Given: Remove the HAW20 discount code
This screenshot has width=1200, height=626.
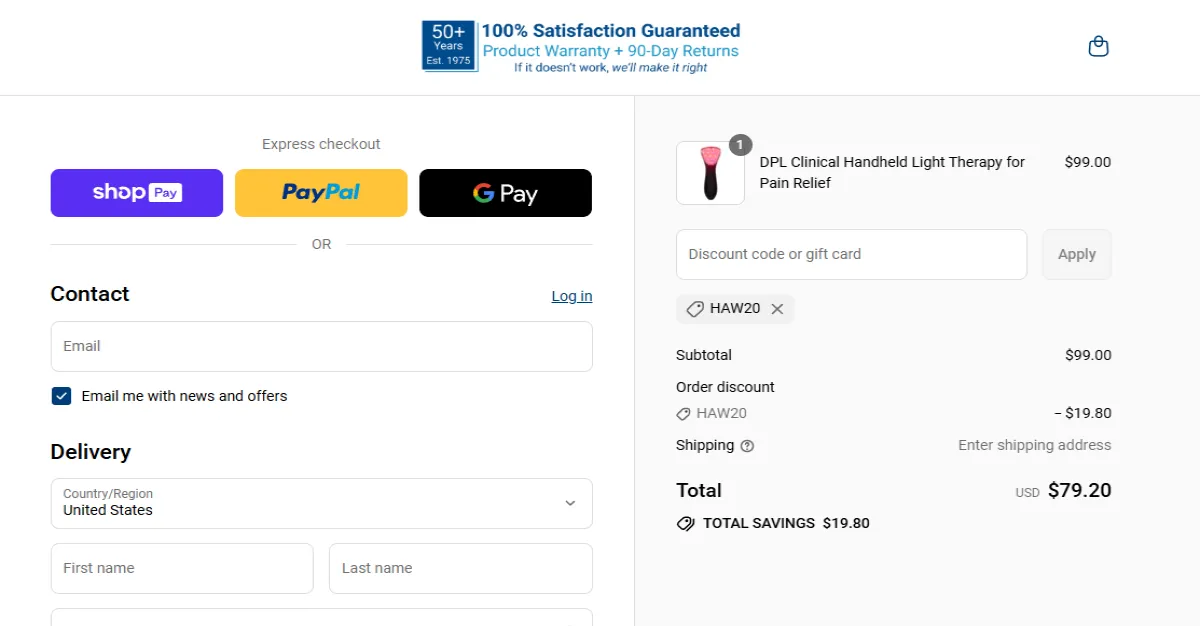Looking at the screenshot, I should coord(777,308).
